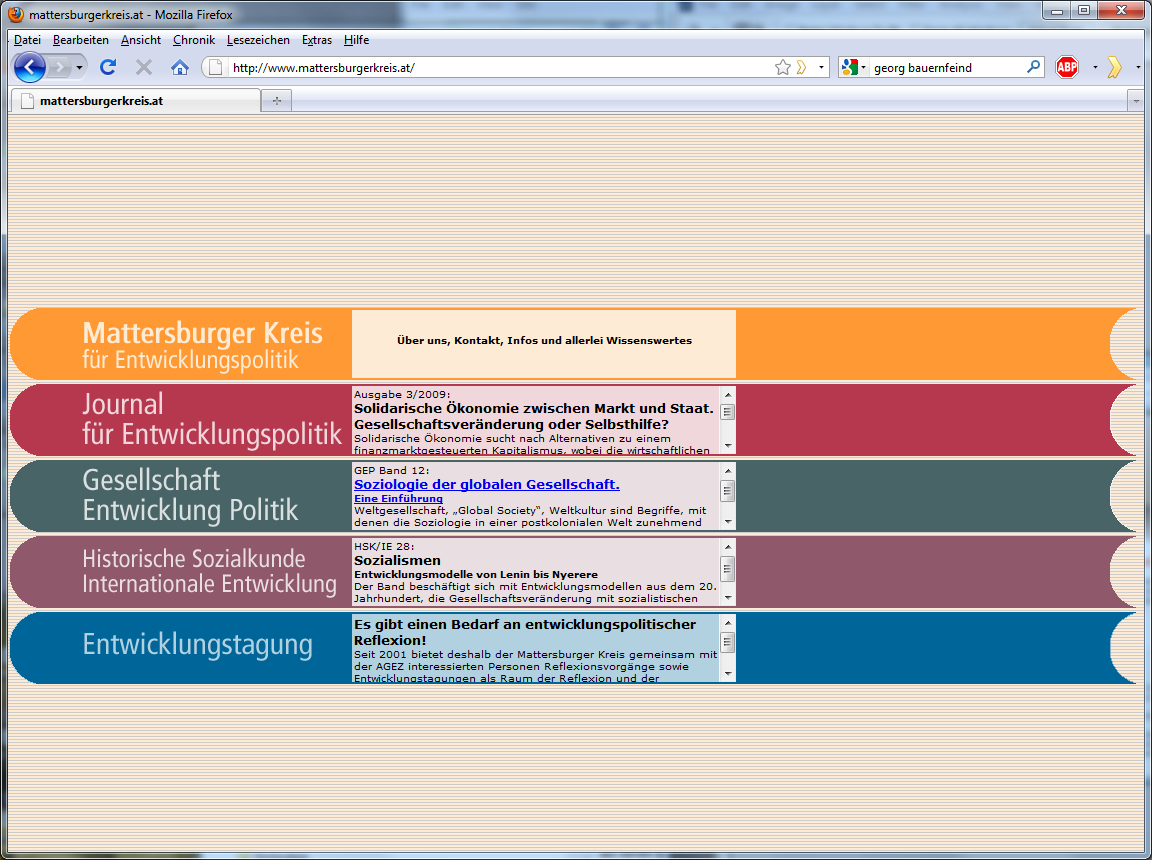The height and width of the screenshot is (860, 1152).
Task: Click the stop loading X icon
Action: 144,68
